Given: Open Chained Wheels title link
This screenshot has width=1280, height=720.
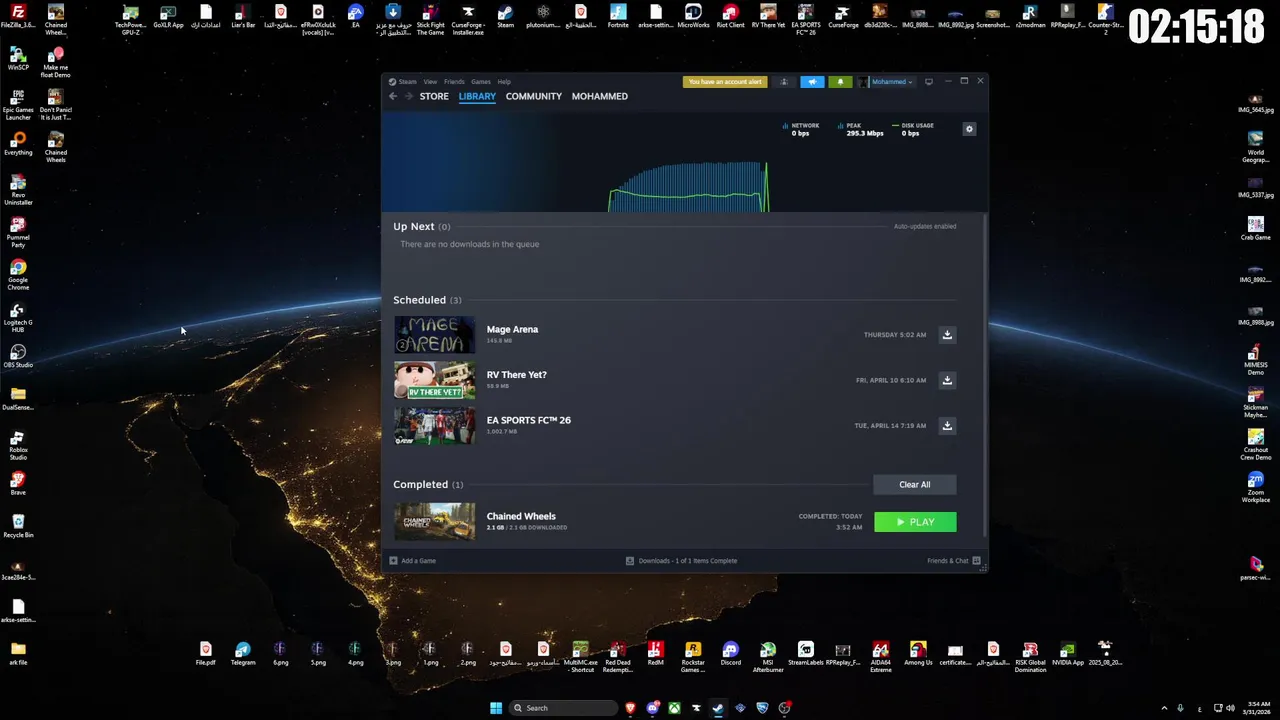Looking at the screenshot, I should [521, 516].
